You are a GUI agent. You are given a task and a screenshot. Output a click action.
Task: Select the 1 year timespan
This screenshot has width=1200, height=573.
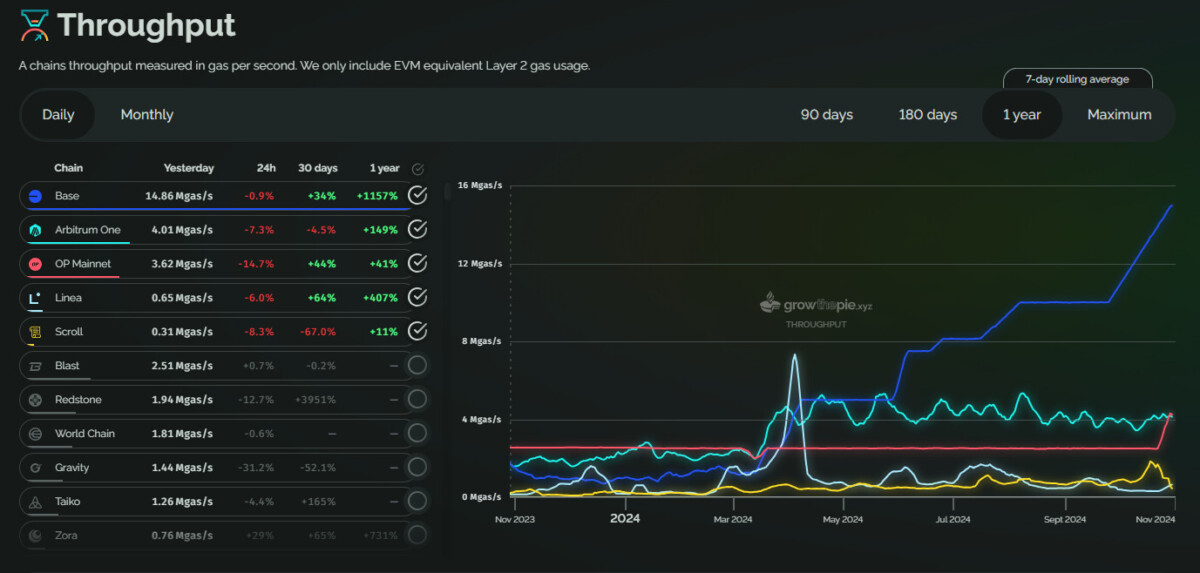[1022, 115]
